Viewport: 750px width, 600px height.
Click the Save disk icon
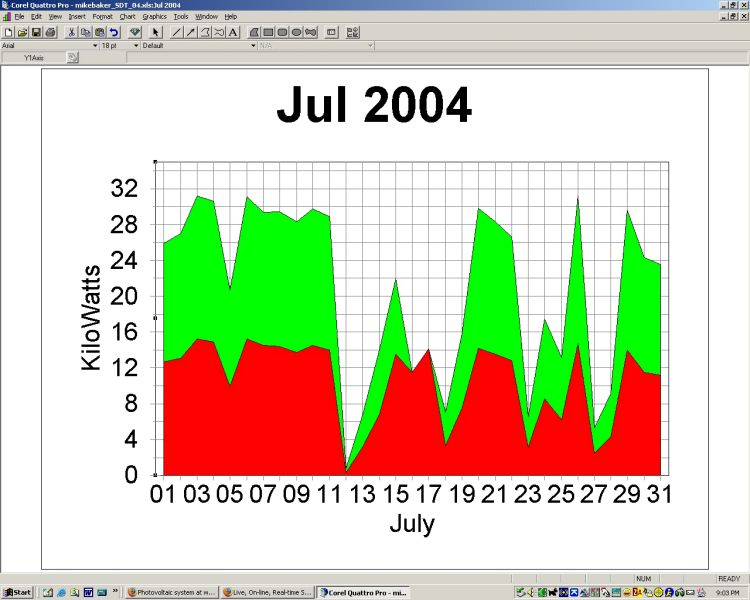pos(36,32)
